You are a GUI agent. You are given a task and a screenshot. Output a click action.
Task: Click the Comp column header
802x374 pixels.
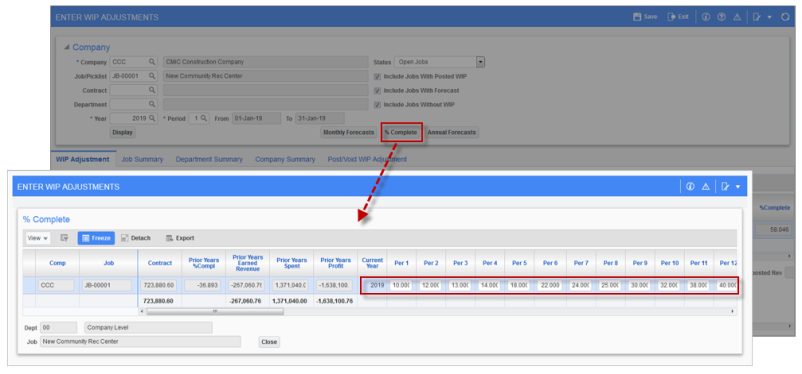(57, 263)
